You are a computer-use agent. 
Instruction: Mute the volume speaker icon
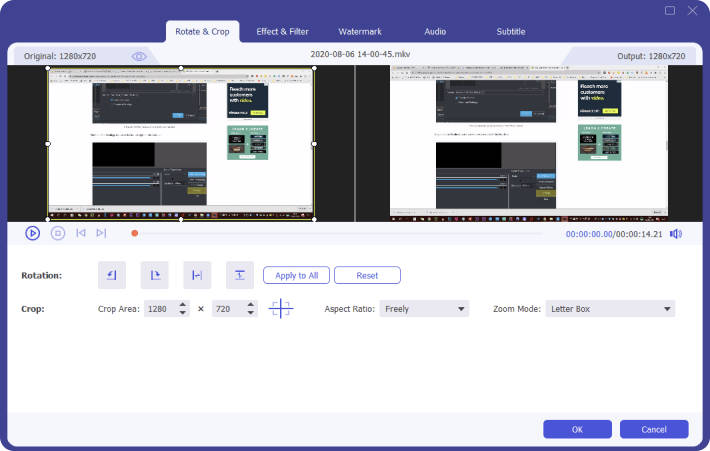tap(676, 234)
